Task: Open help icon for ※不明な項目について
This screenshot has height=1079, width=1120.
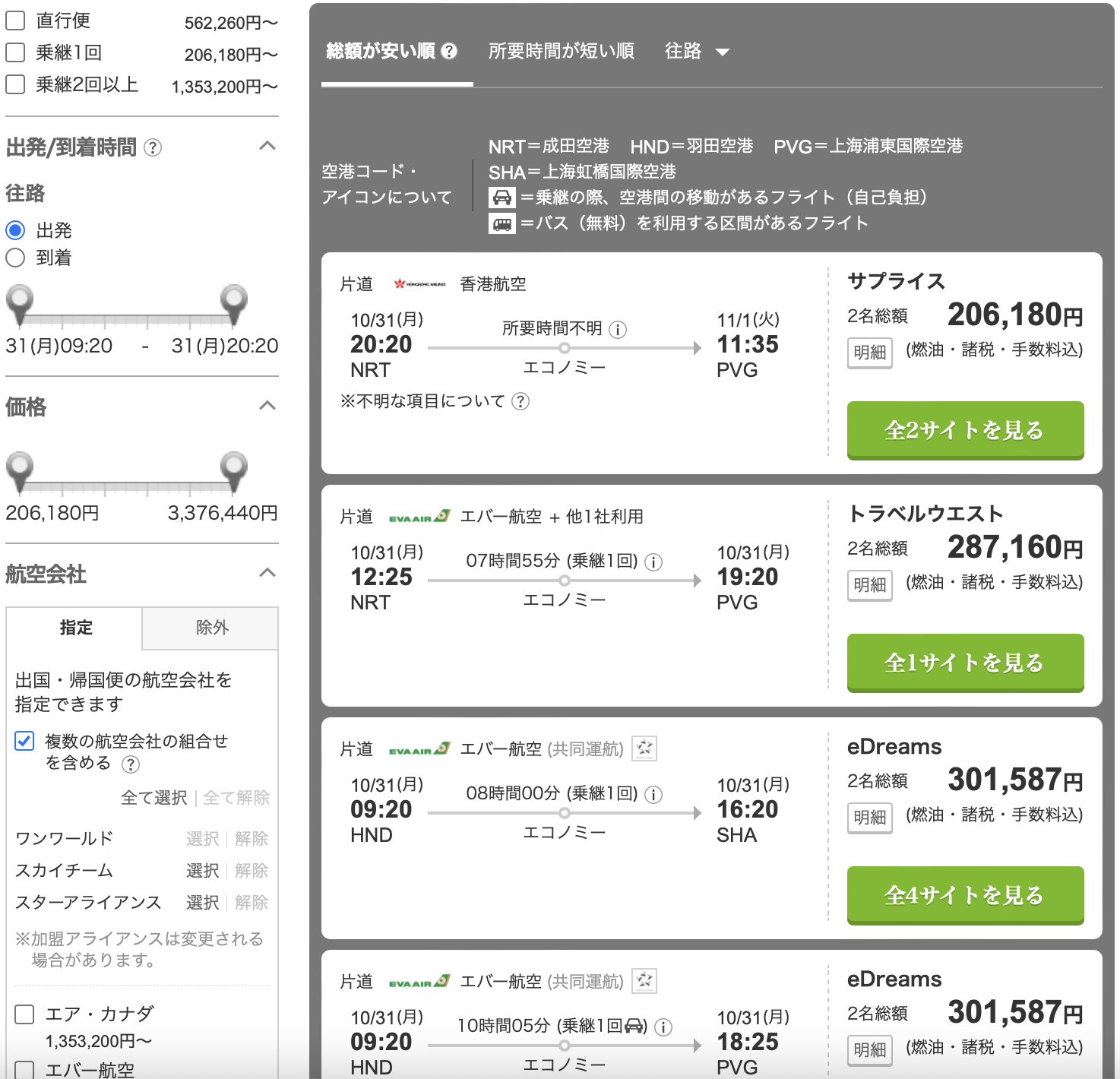Action: click(520, 401)
